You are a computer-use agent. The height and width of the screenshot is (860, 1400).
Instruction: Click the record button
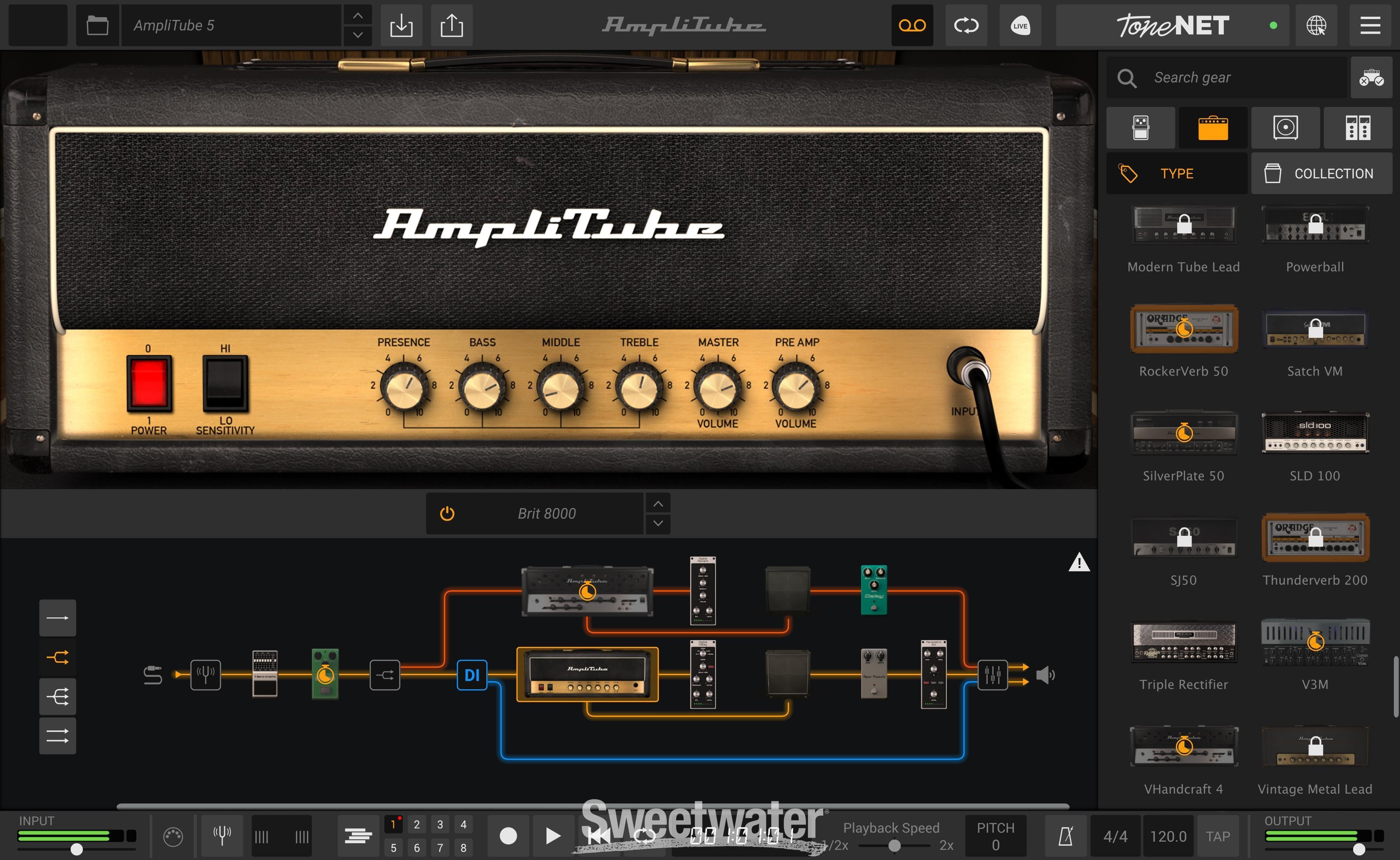tap(508, 836)
